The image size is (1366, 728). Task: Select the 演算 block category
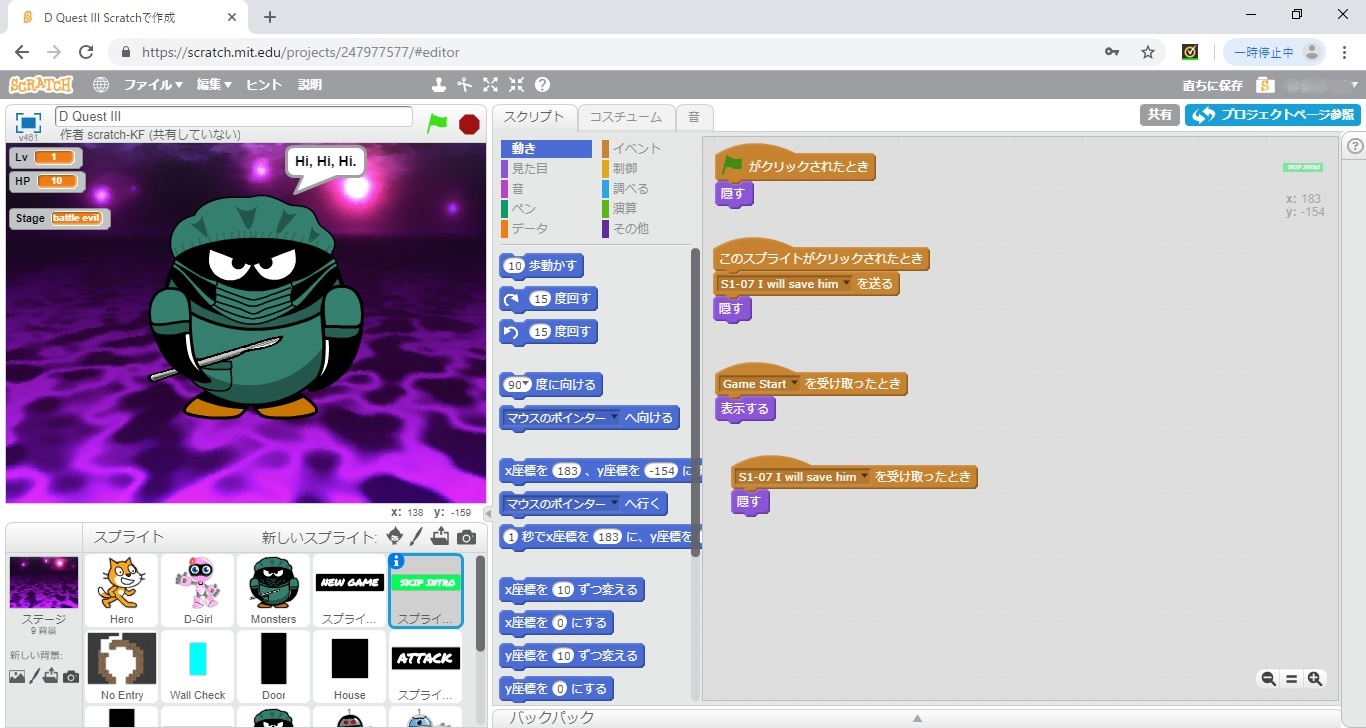pyautogui.click(x=625, y=209)
